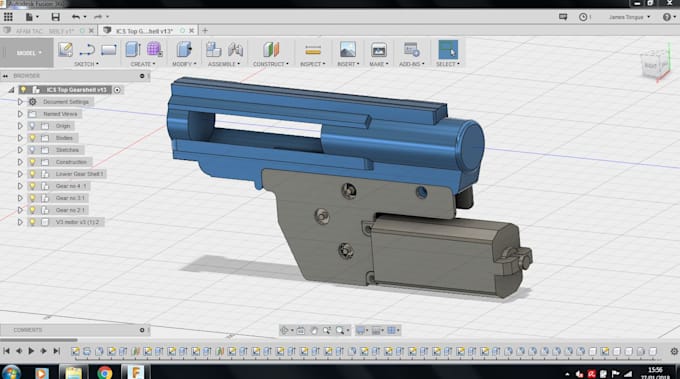Click the Measure icon under Inspect
The height and width of the screenshot is (379, 680).
click(x=313, y=50)
